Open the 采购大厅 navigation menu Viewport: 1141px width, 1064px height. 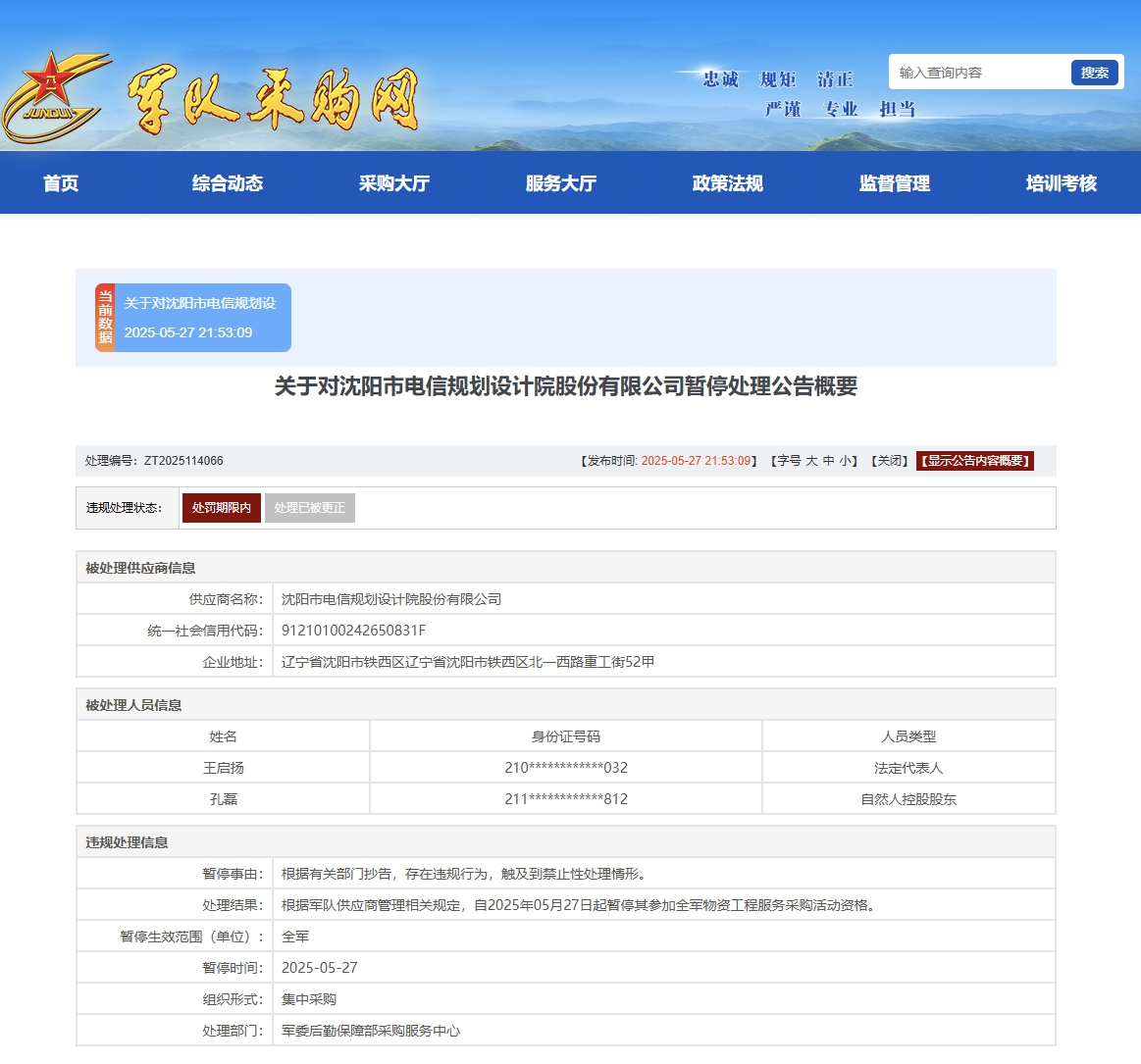pos(394,183)
